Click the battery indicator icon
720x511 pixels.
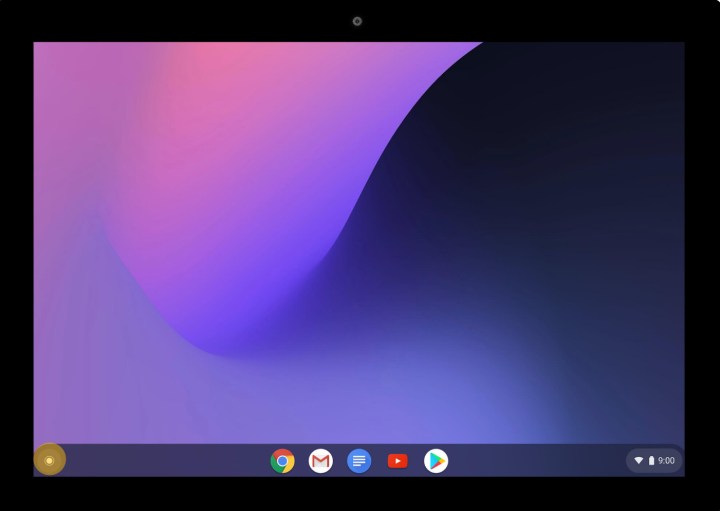coord(651,460)
